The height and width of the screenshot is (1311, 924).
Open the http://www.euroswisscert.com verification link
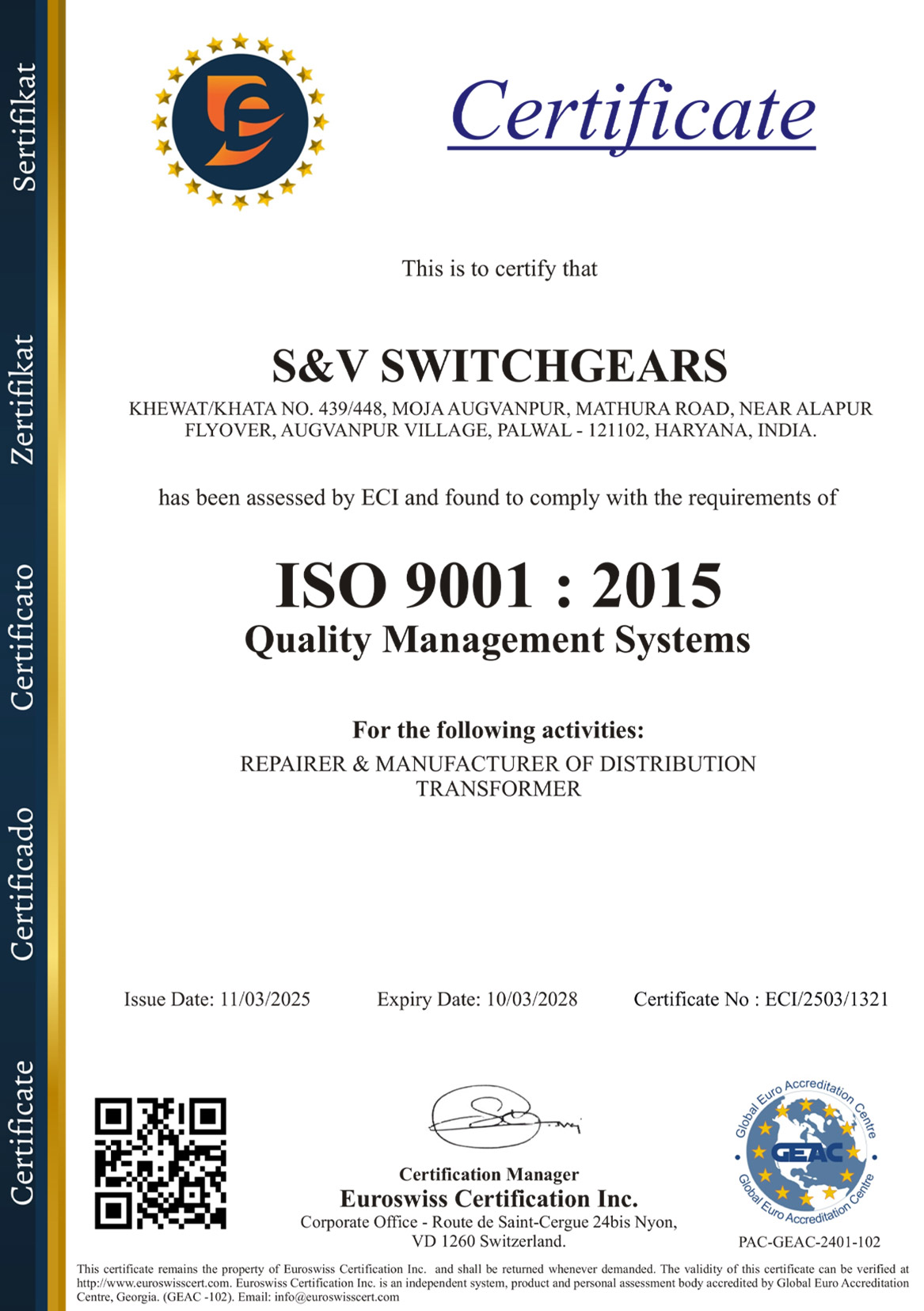point(154,1282)
